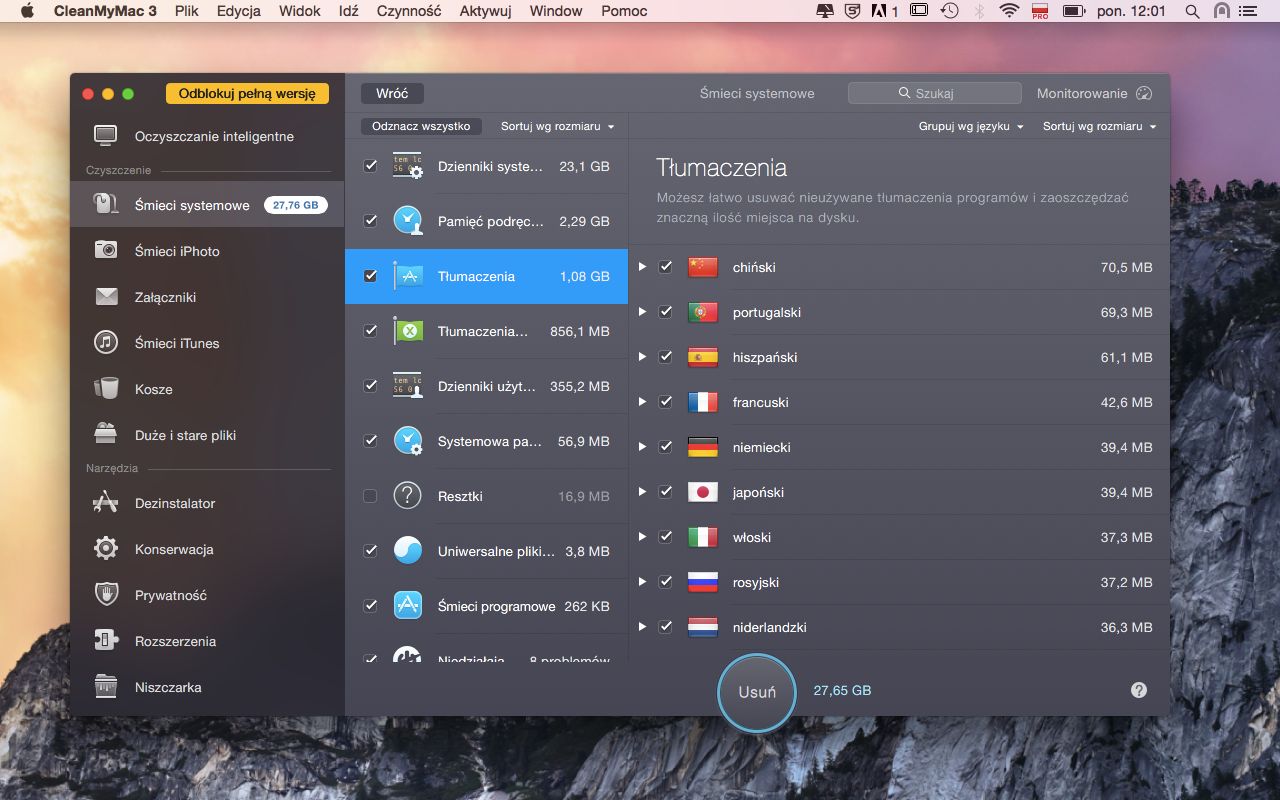This screenshot has height=800, width=1280.
Task: Click the Dzienniki systemowe log icon
Action: [x=407, y=166]
